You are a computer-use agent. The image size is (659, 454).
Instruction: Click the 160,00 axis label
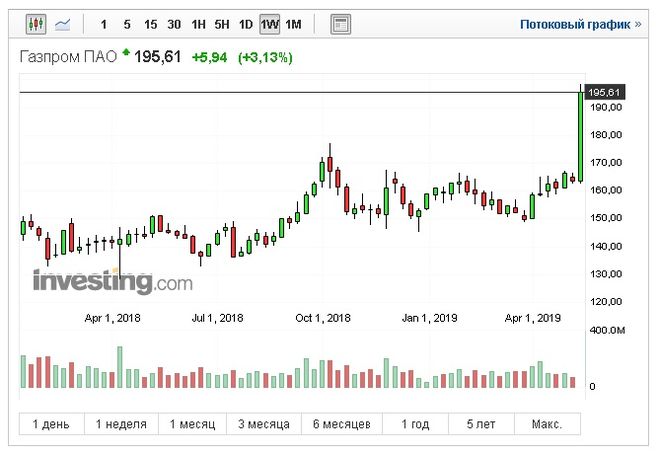pos(606,190)
